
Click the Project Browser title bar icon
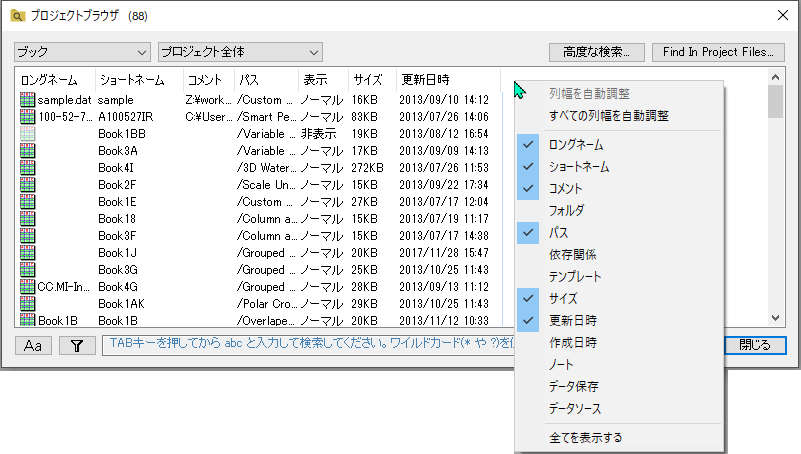coord(17,16)
